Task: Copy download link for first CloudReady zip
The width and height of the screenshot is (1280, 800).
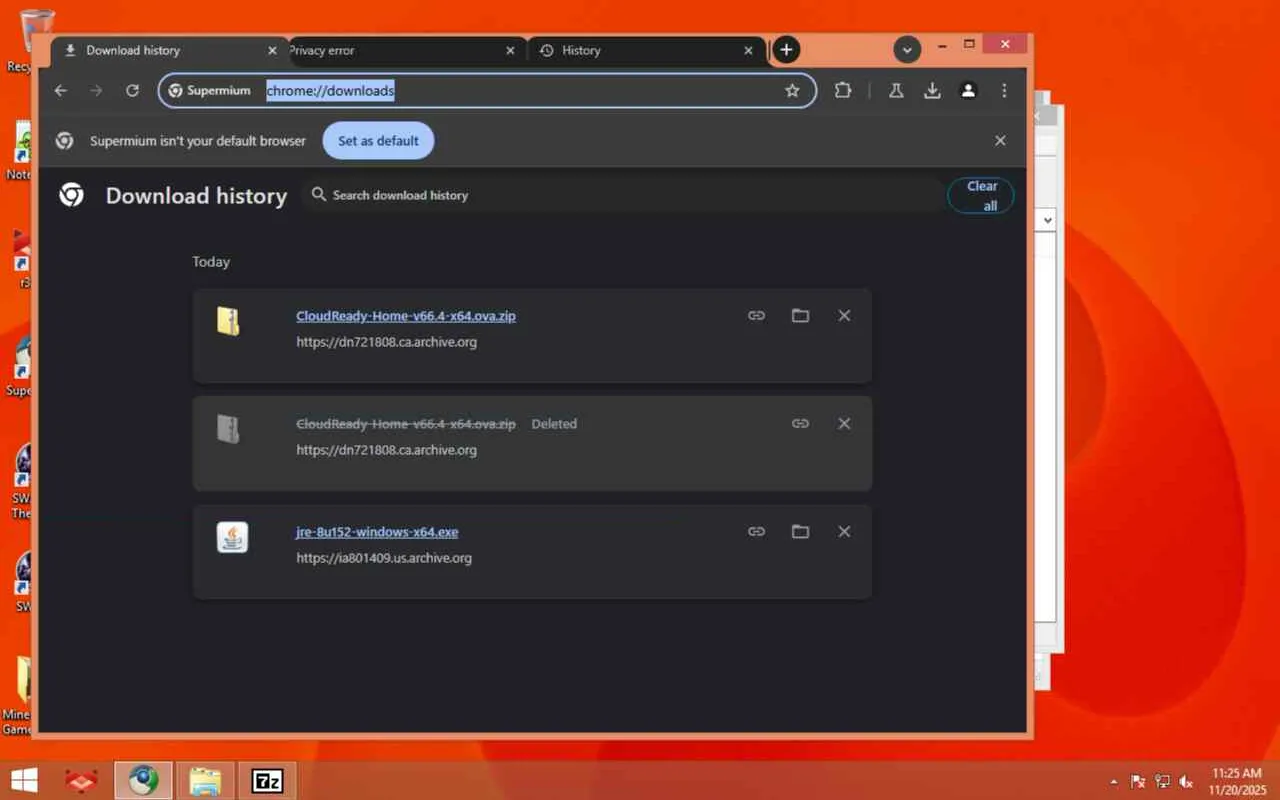Action: (756, 316)
